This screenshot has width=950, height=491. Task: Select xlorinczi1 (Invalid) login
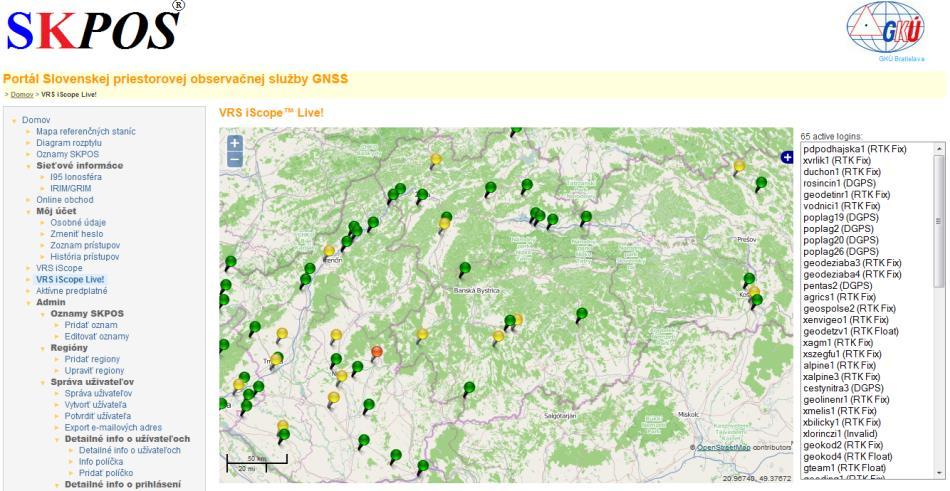[840, 433]
